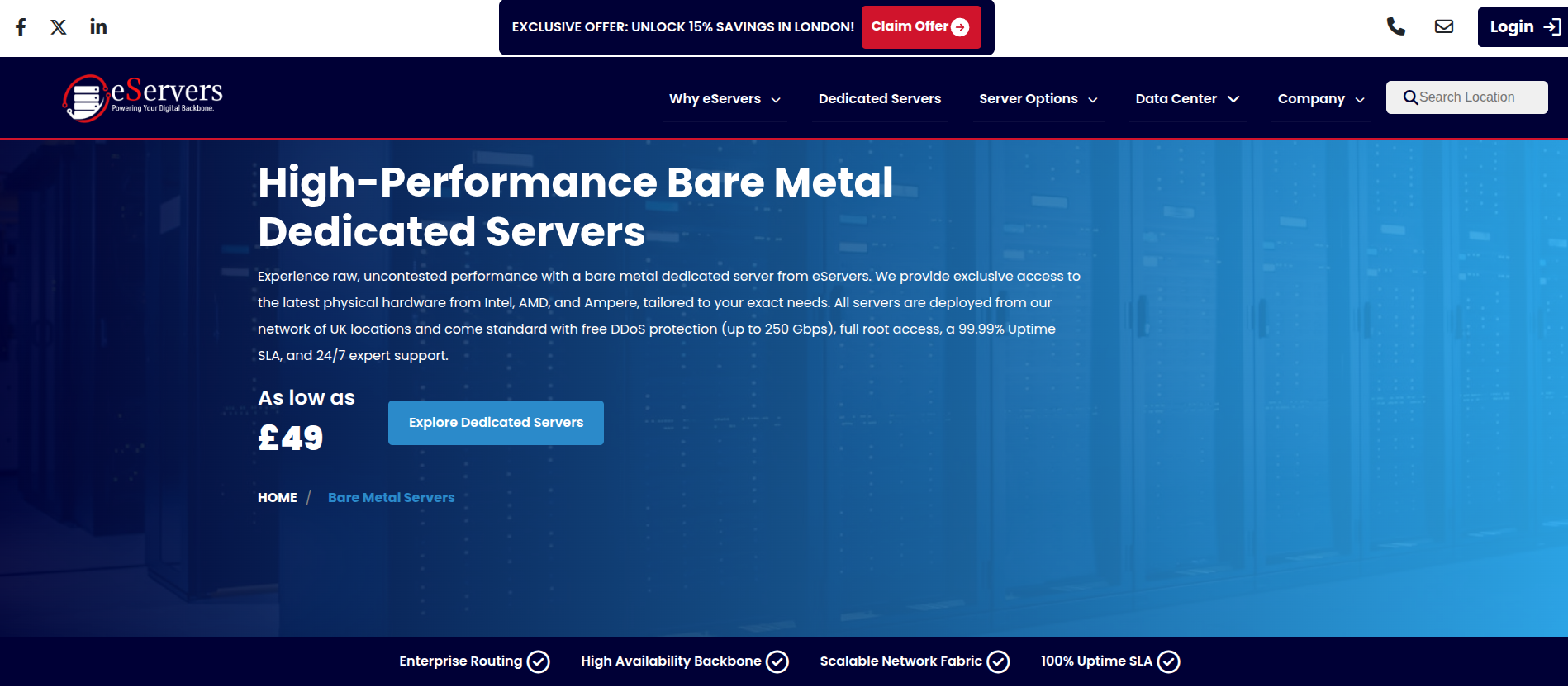Click the "100% Uptime SLA" text
This screenshot has width=1568, height=692.
pyautogui.click(x=1096, y=661)
